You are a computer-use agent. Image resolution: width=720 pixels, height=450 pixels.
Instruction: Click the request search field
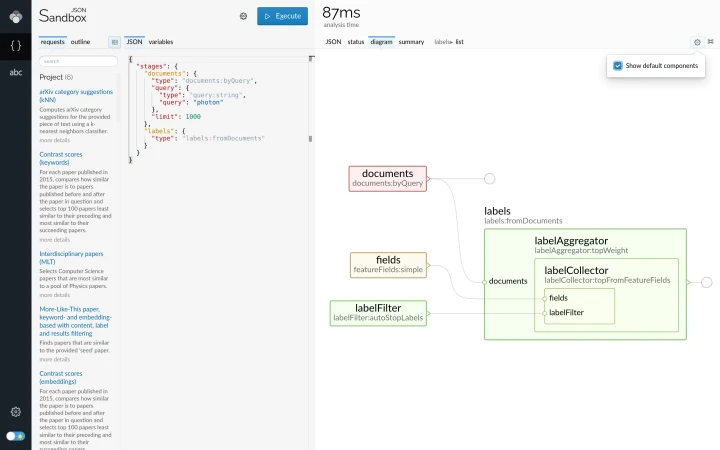[x=78, y=61]
